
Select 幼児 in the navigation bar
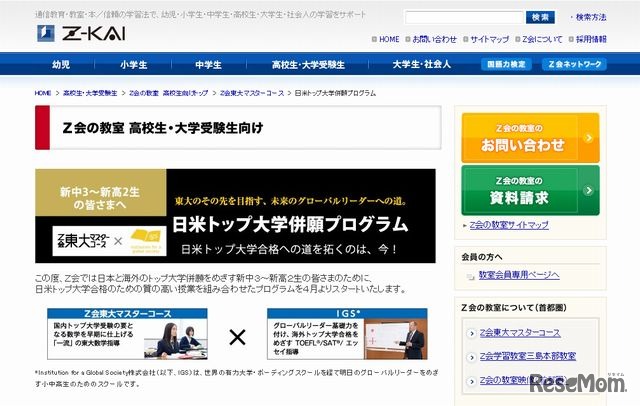(61, 64)
